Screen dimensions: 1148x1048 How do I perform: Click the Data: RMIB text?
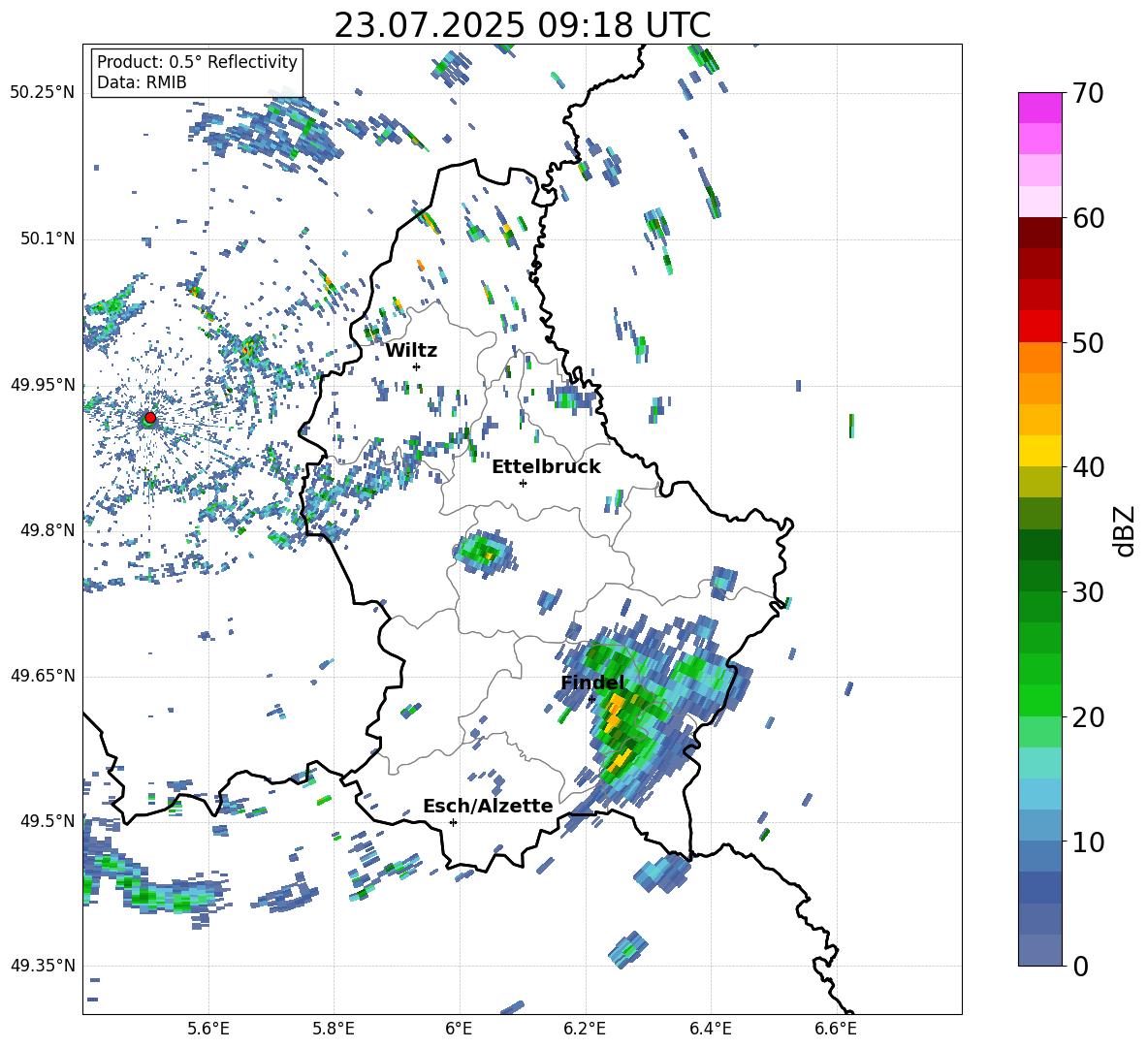click(142, 82)
